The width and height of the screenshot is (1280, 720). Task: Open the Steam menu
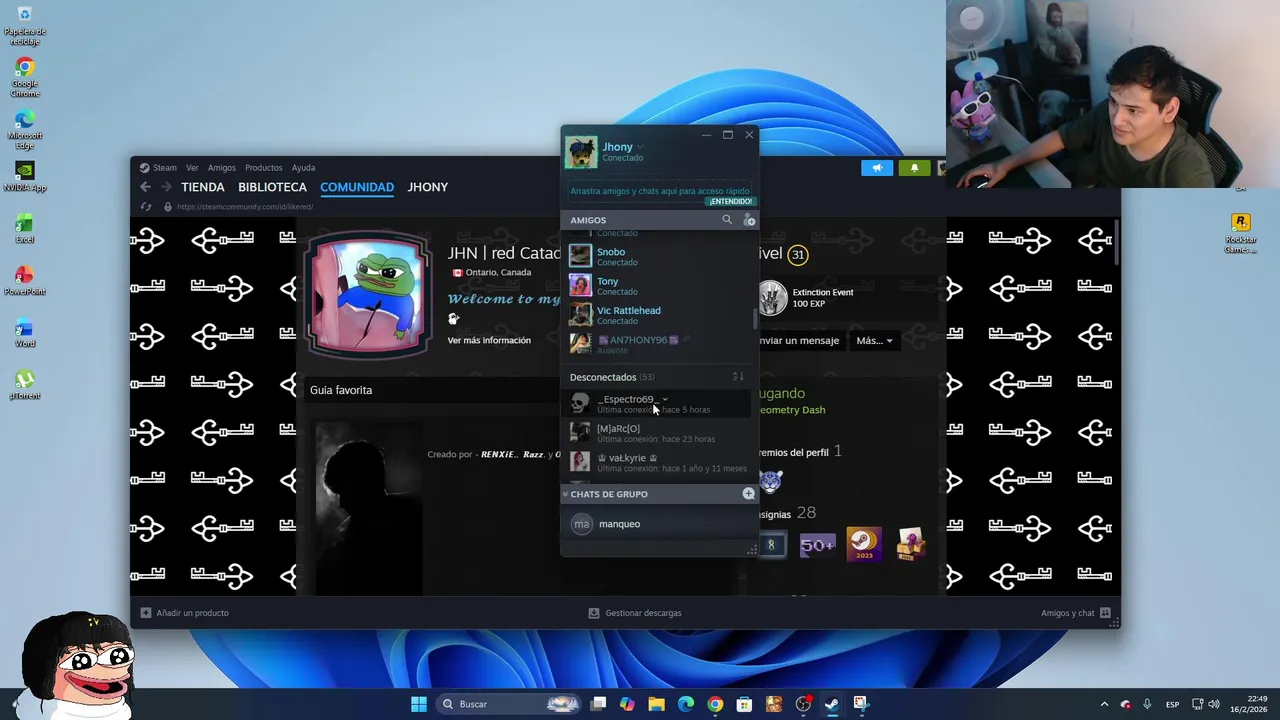click(158, 168)
